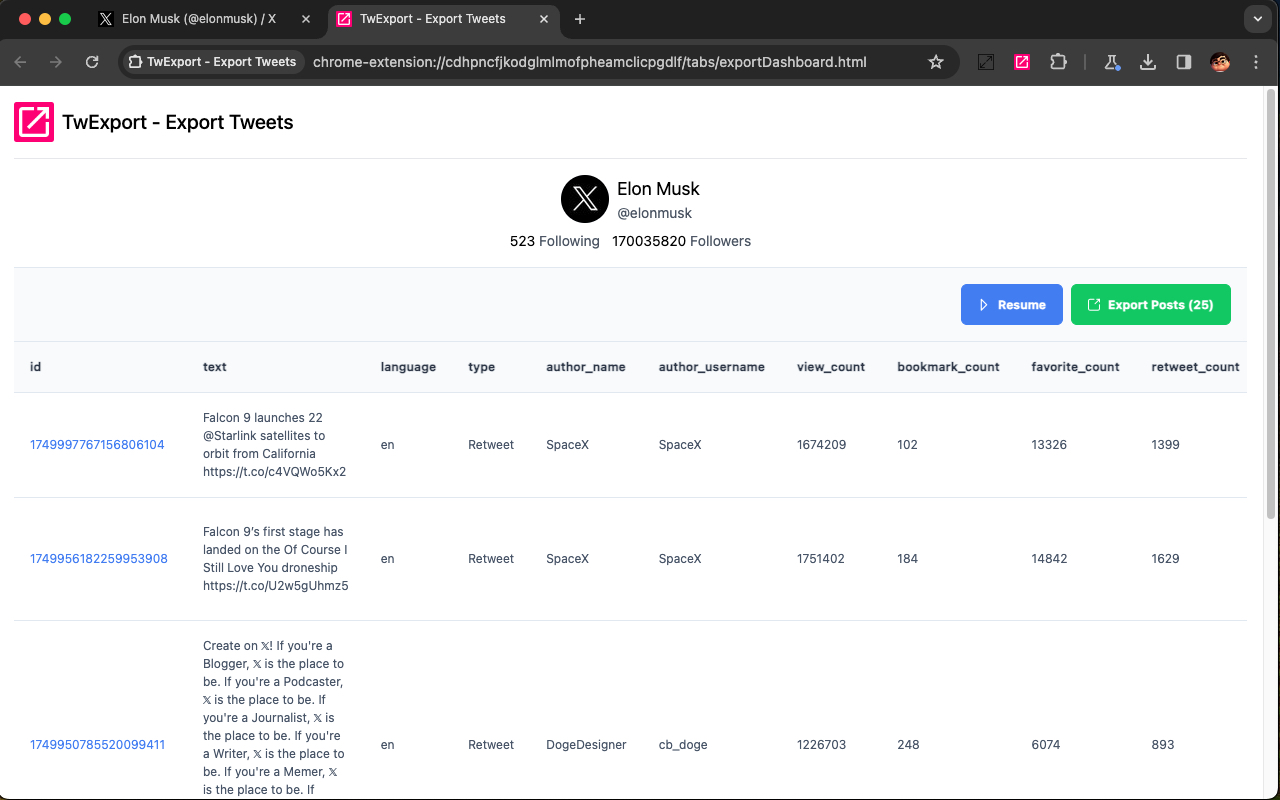Open Chrome Labs flask icon

(1111, 62)
